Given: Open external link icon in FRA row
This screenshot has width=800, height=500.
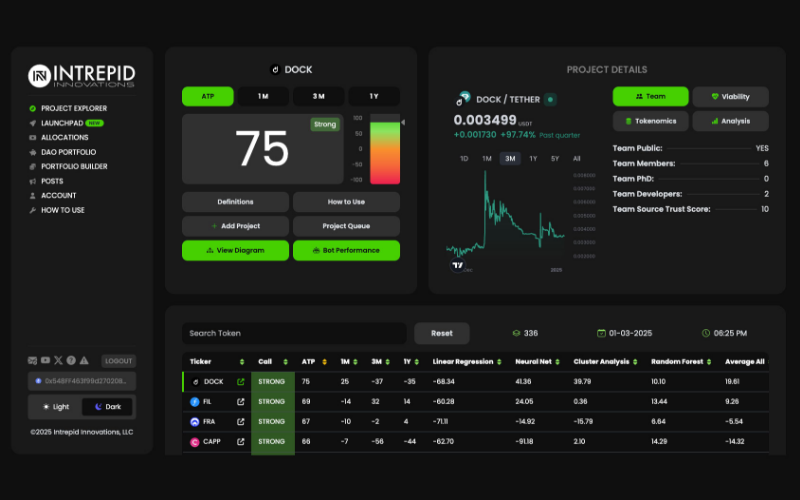Looking at the screenshot, I should (240, 421).
